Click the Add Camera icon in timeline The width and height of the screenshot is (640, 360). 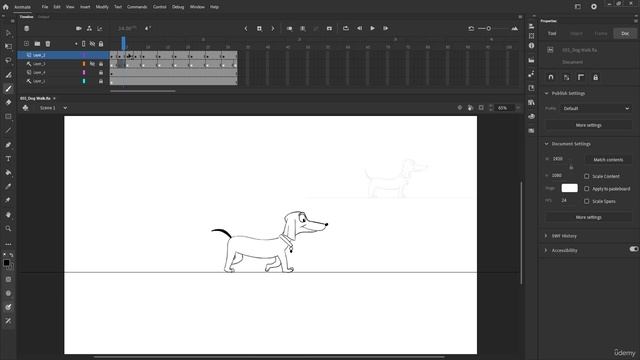[79, 29]
